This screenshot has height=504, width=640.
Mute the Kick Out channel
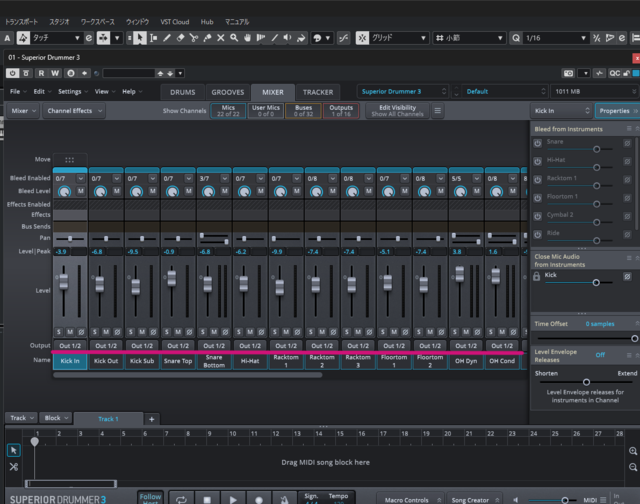(106, 331)
